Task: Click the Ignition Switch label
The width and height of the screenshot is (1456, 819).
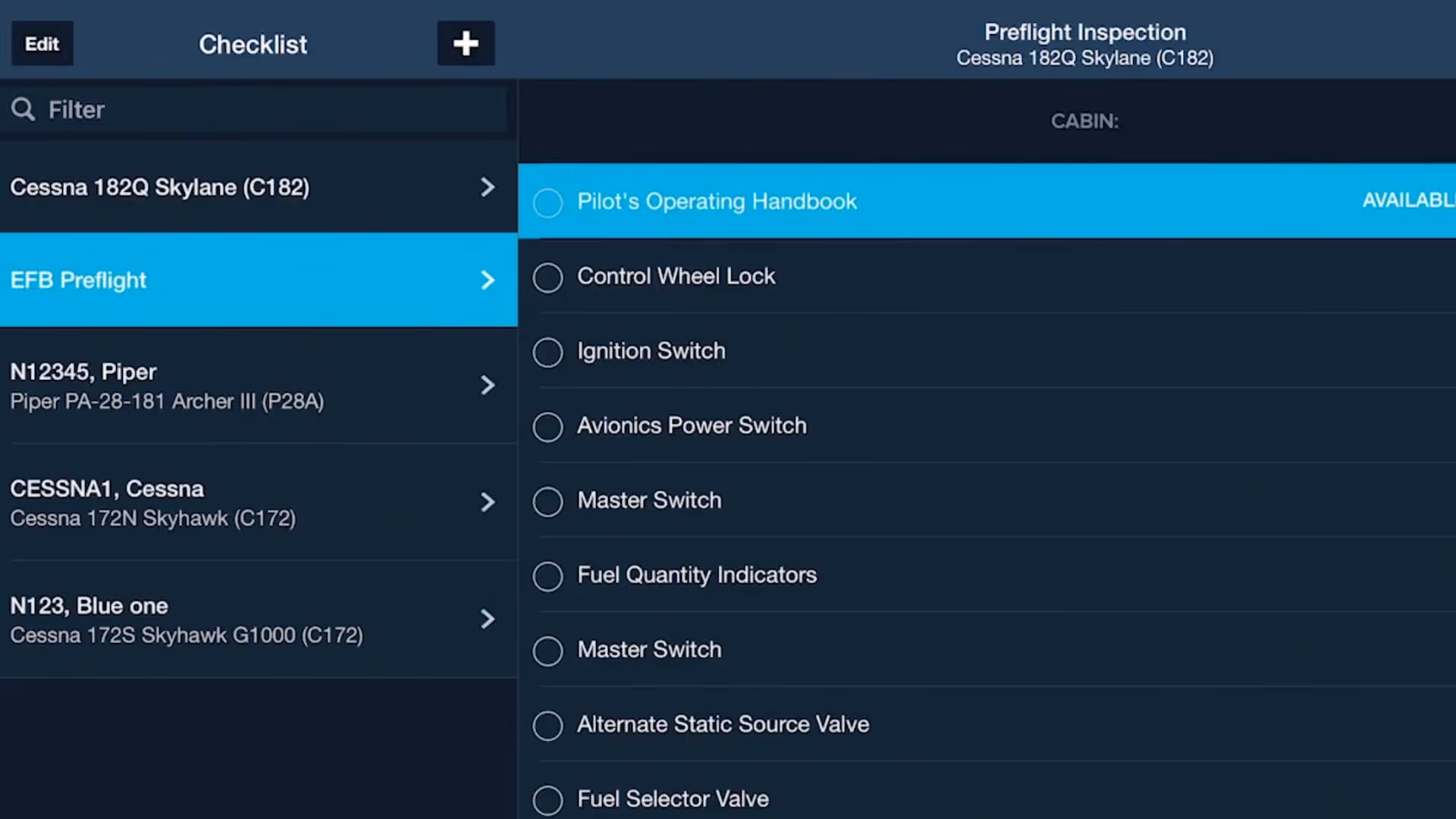Action: (651, 351)
